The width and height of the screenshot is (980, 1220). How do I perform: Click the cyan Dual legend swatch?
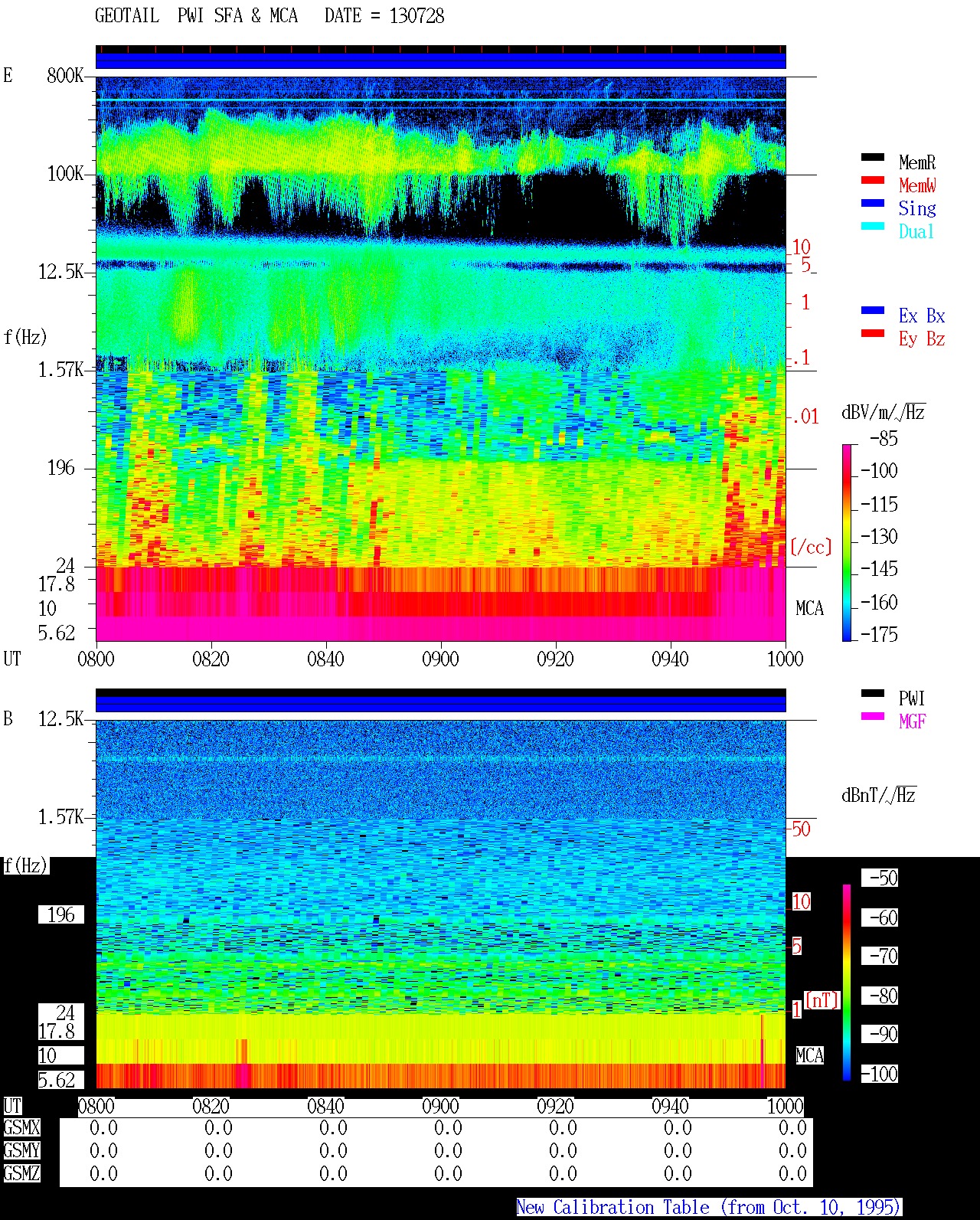(873, 227)
